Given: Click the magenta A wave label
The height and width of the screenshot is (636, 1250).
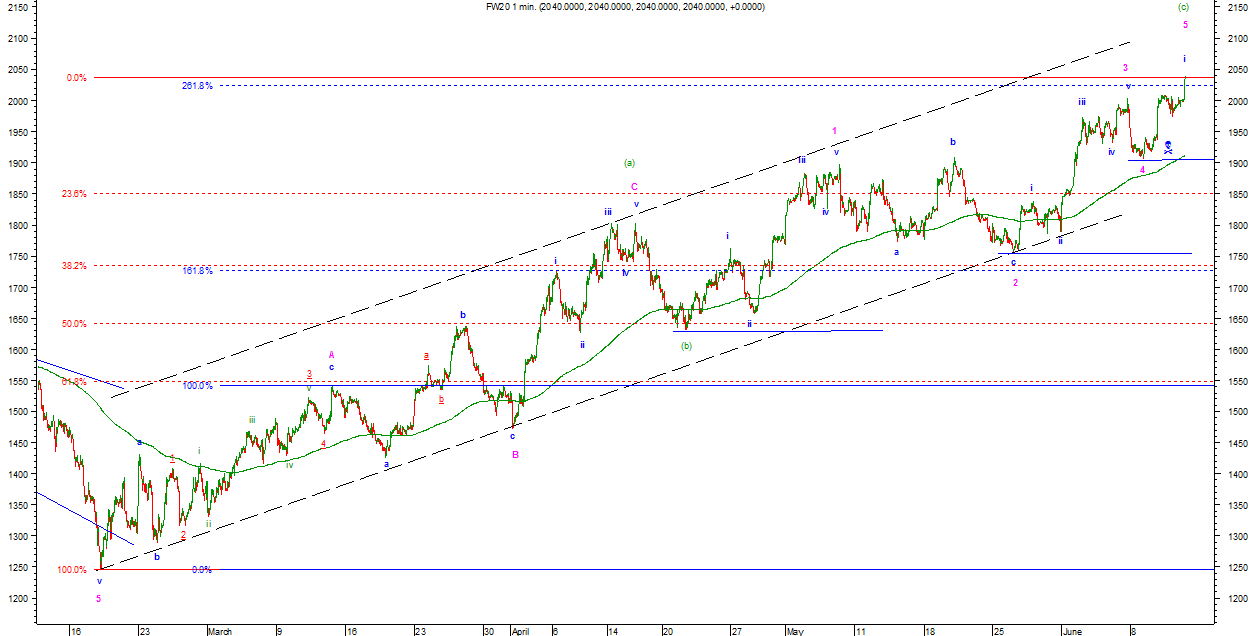Looking at the screenshot, I should [331, 354].
